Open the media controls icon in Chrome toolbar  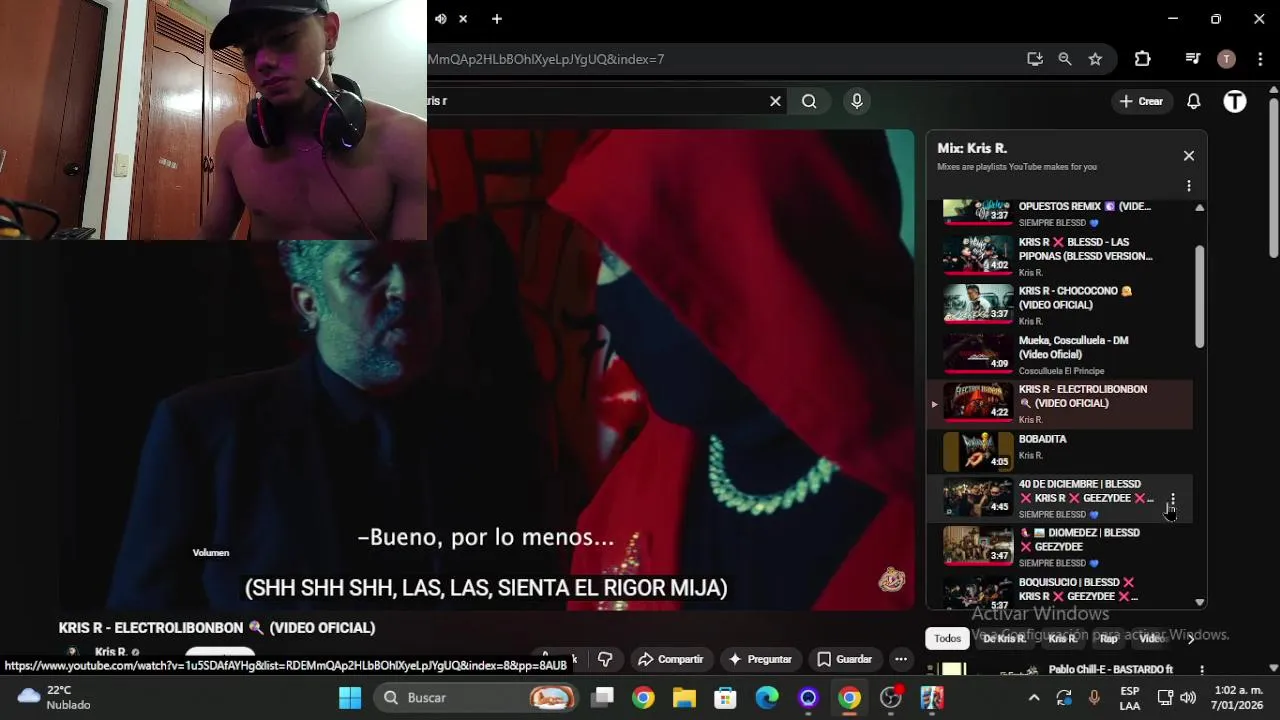pyautogui.click(x=1192, y=59)
